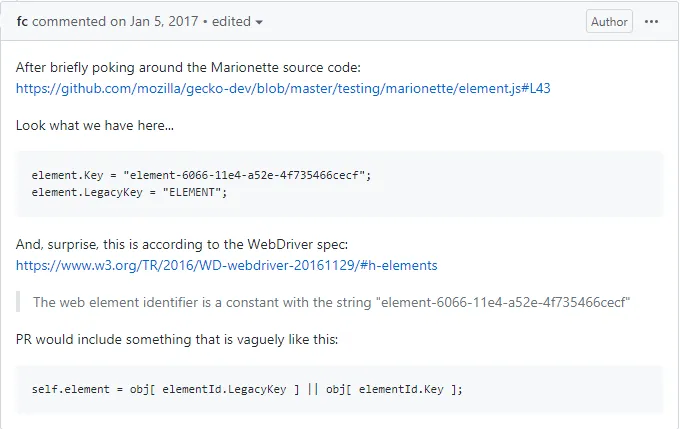Viewport: 680px width, 429px height.
Task: Open the three-dot comment options menu
Action: point(652,21)
